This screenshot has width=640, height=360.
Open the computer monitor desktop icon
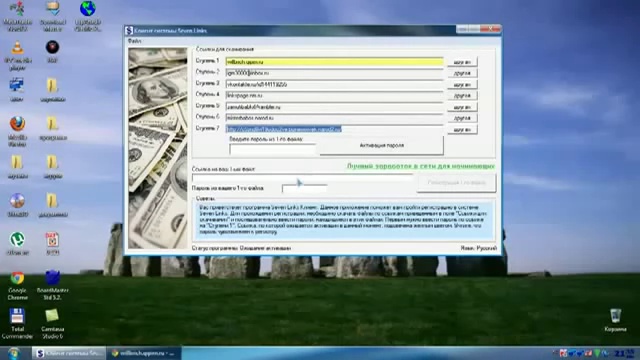(x=17, y=89)
